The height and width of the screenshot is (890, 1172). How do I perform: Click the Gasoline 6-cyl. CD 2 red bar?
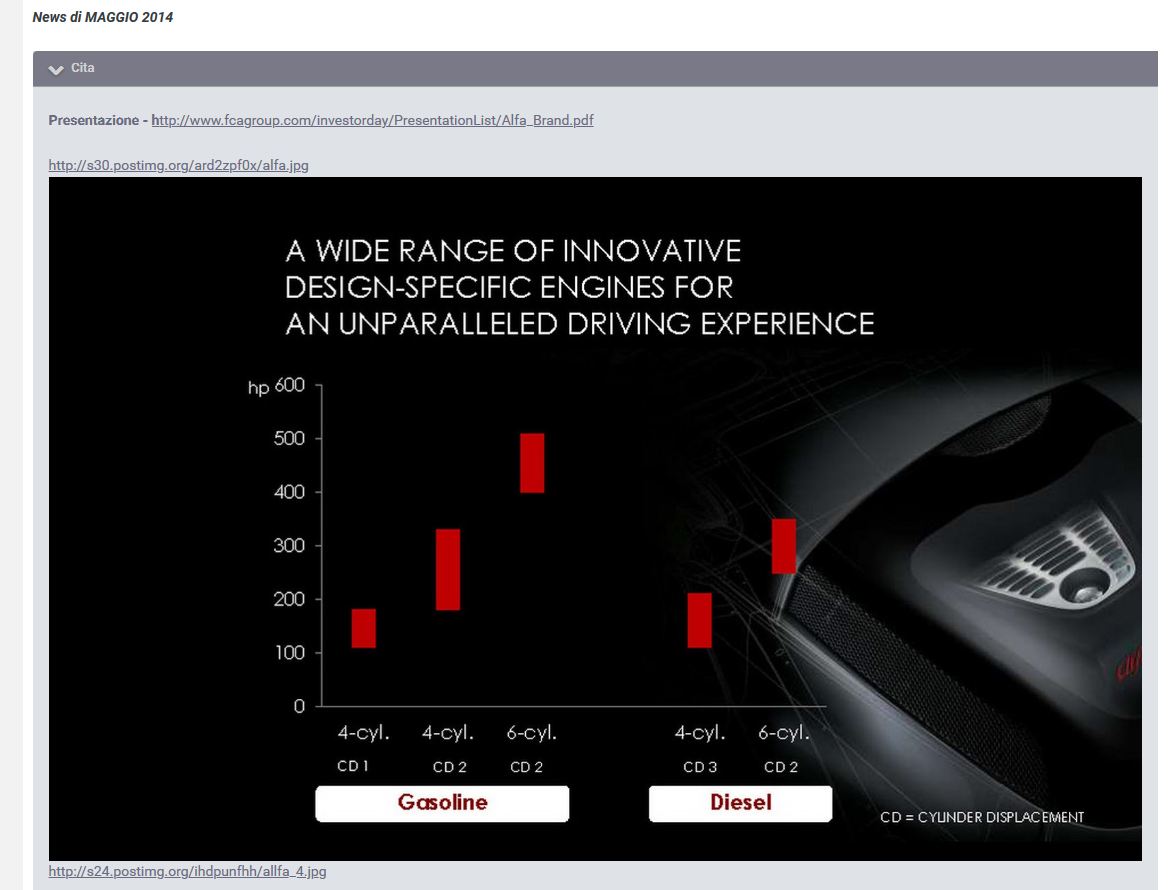532,463
